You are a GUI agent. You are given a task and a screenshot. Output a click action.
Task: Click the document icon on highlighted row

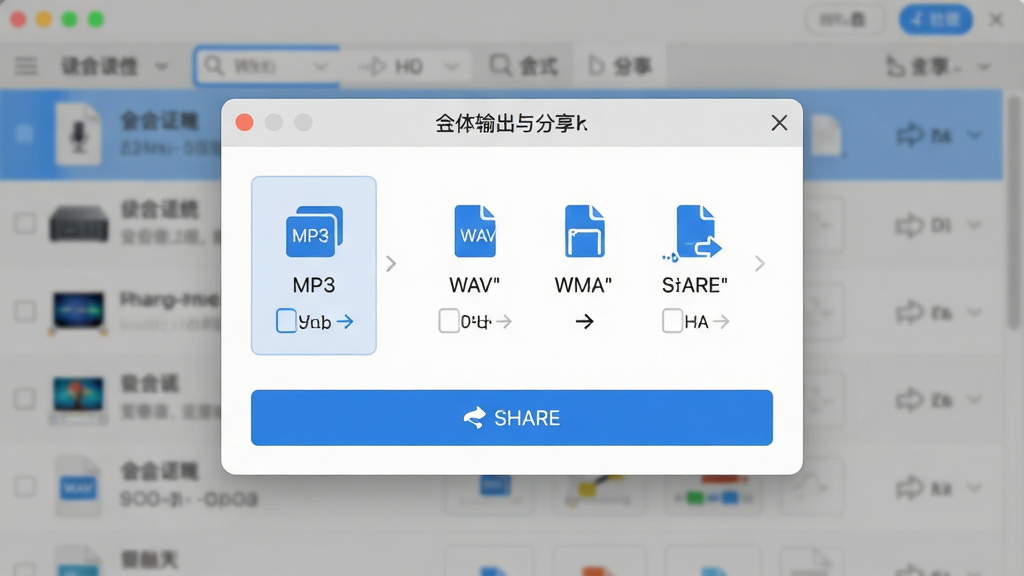[826, 135]
